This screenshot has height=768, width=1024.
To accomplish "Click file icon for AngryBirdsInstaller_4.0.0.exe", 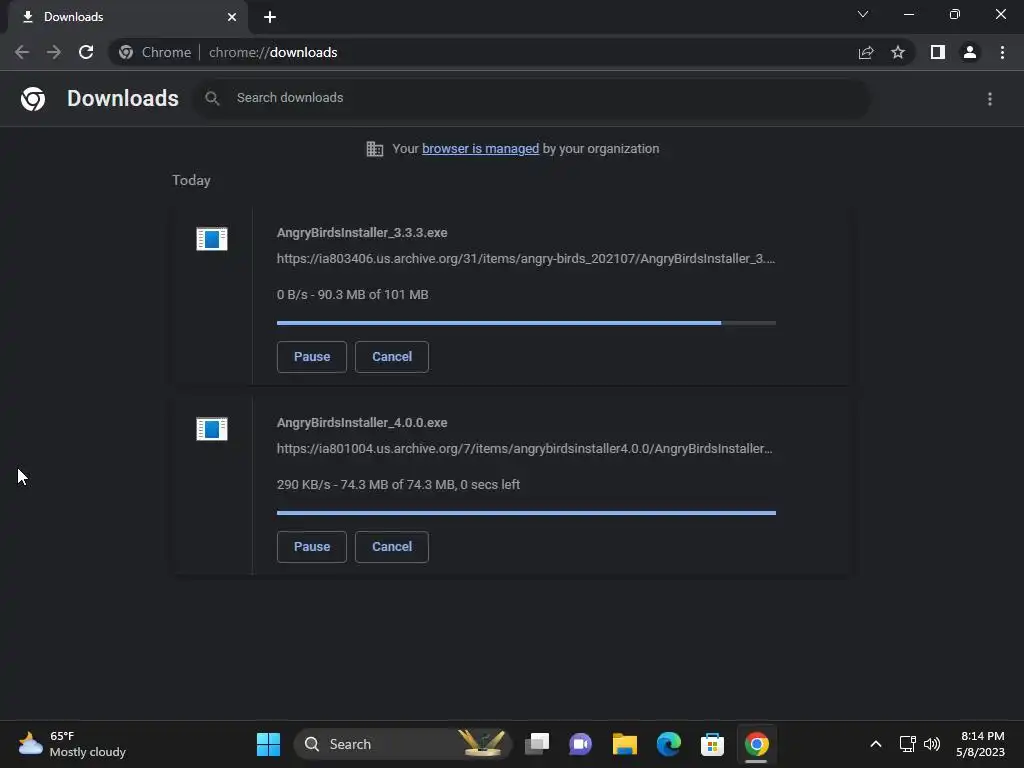I will point(212,429).
